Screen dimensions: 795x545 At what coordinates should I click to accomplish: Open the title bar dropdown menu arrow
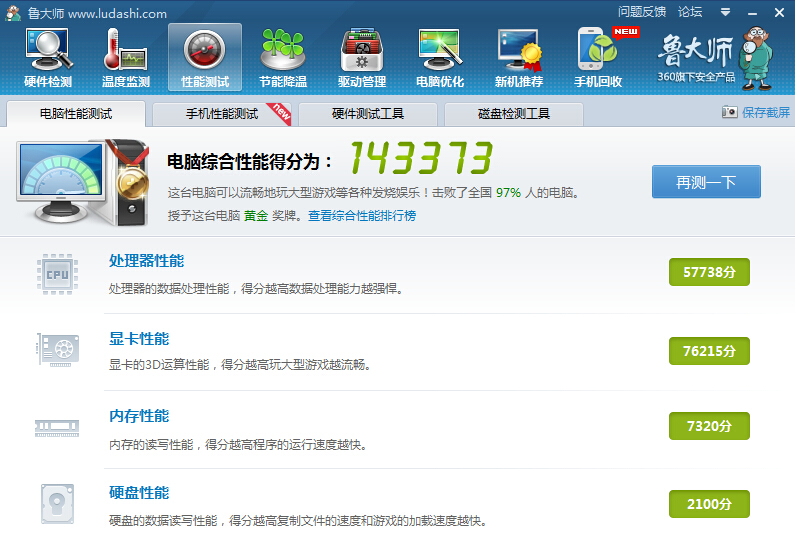[726, 12]
